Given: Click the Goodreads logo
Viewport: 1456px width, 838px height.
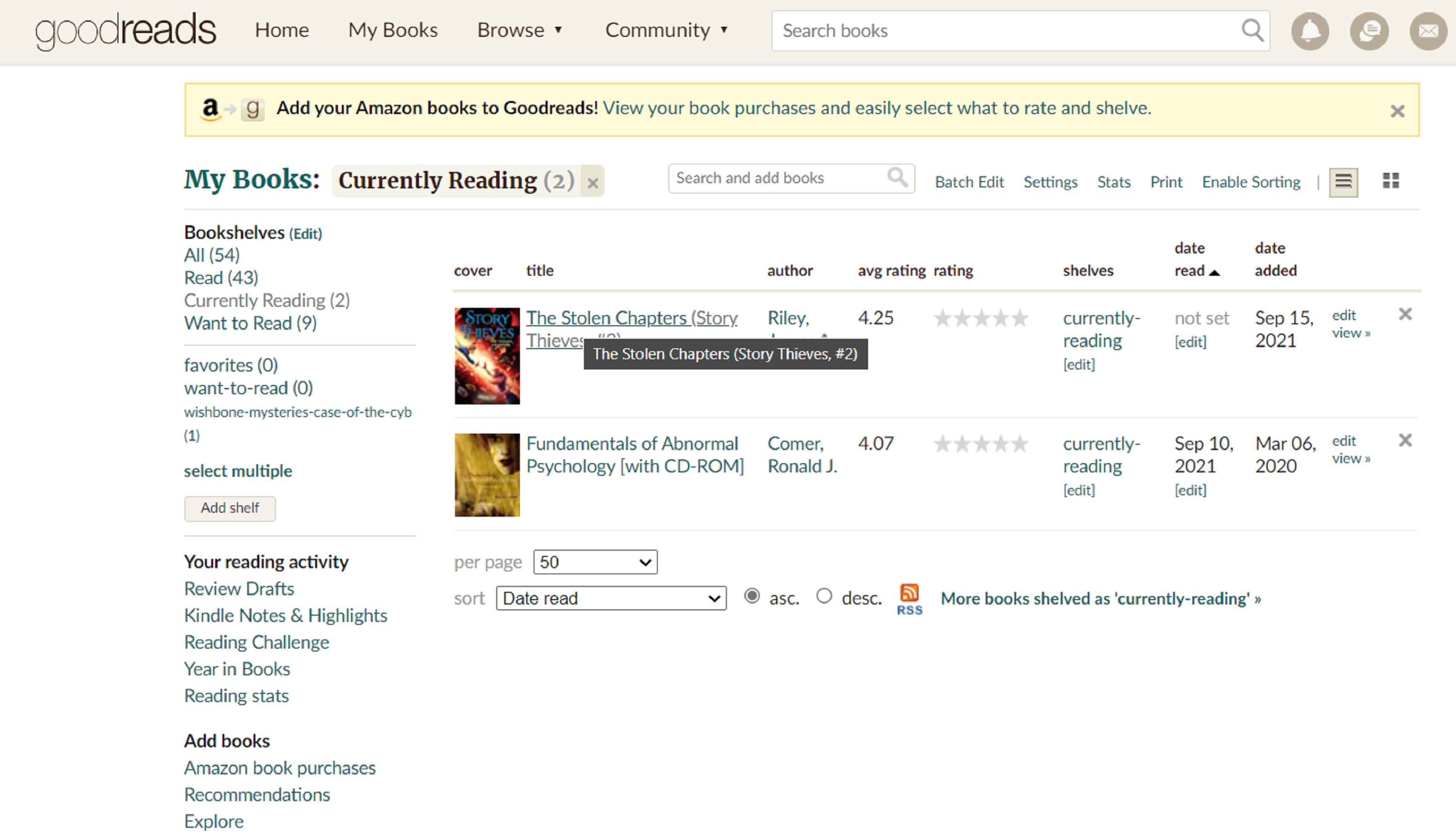Looking at the screenshot, I should [x=125, y=31].
